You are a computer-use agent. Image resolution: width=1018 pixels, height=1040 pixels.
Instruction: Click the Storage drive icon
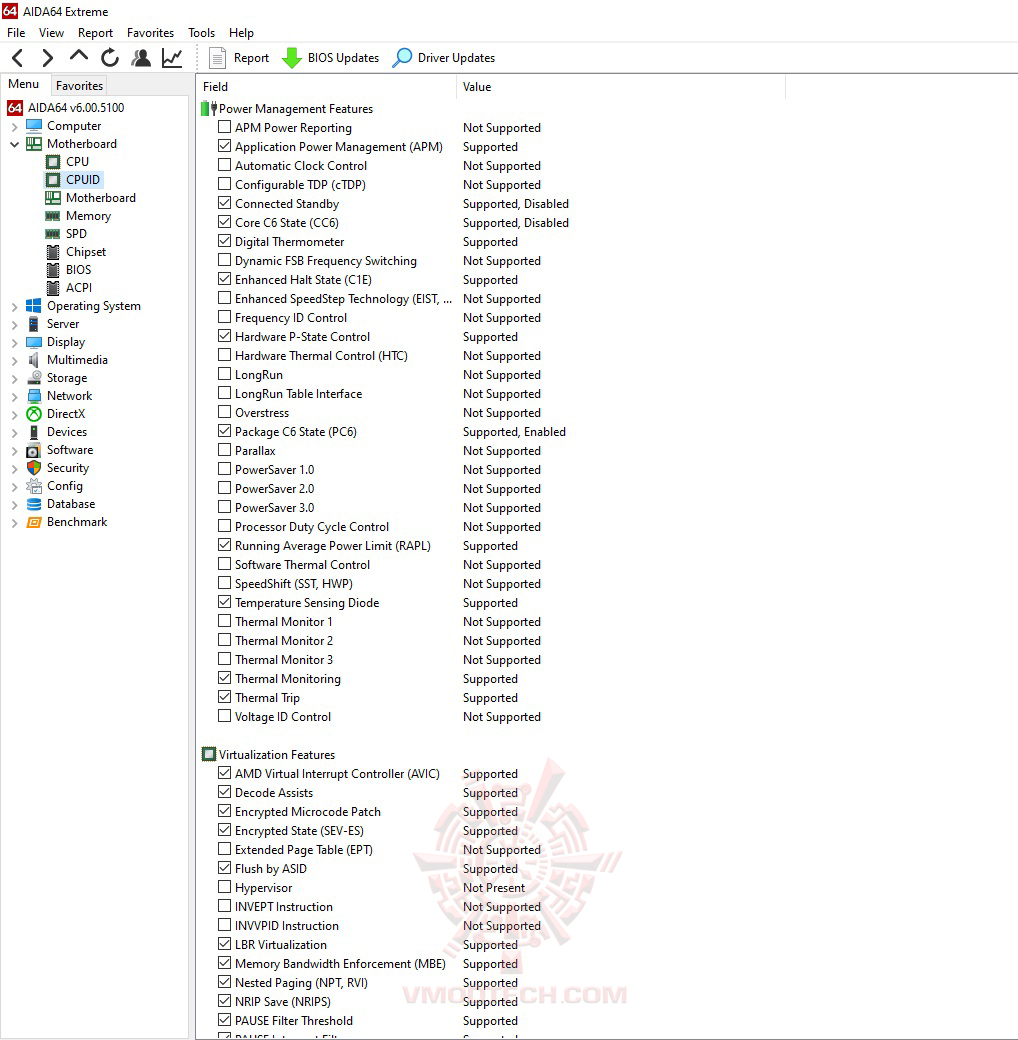pos(34,377)
